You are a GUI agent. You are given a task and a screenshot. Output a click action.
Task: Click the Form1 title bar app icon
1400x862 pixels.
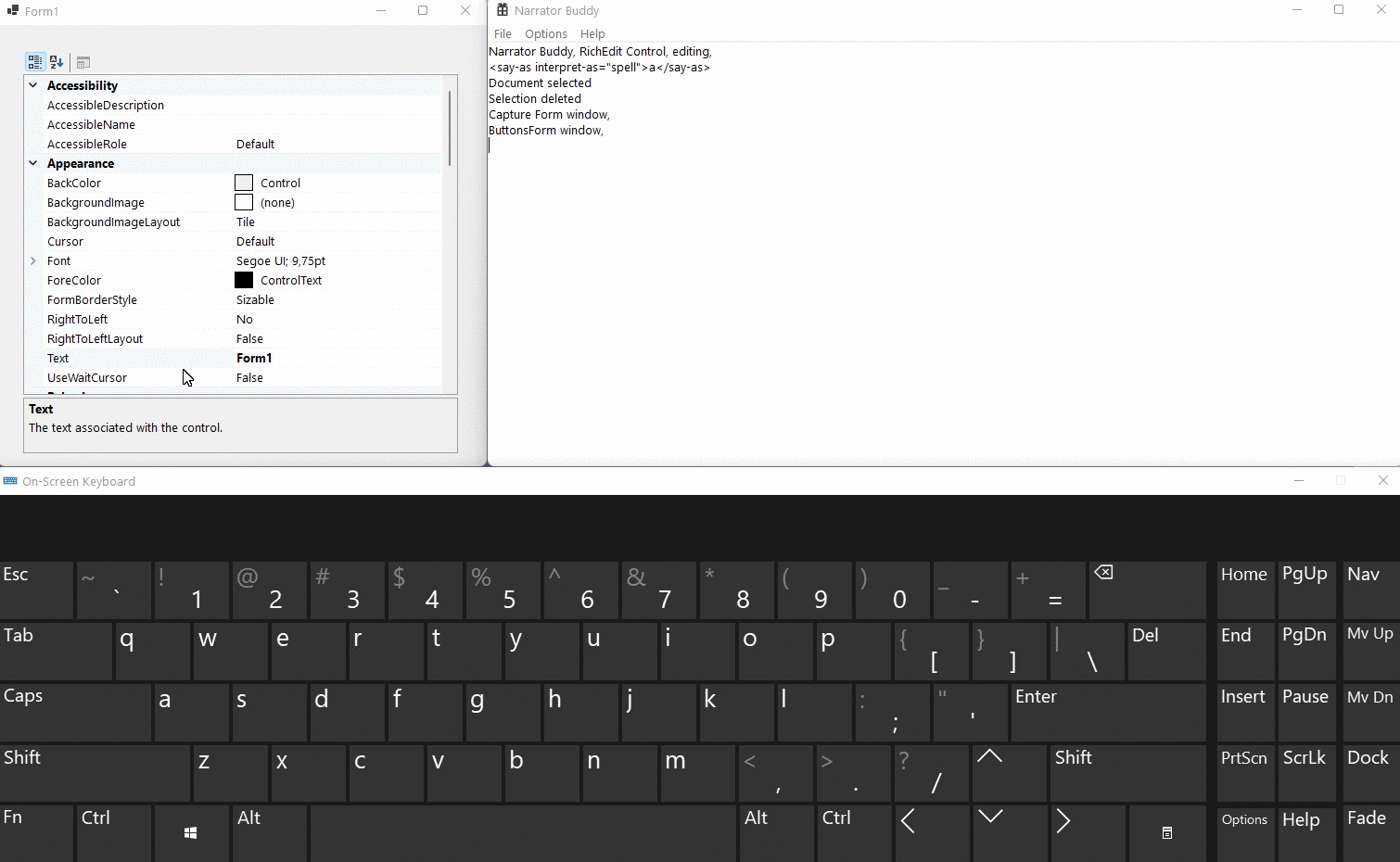coord(13,11)
